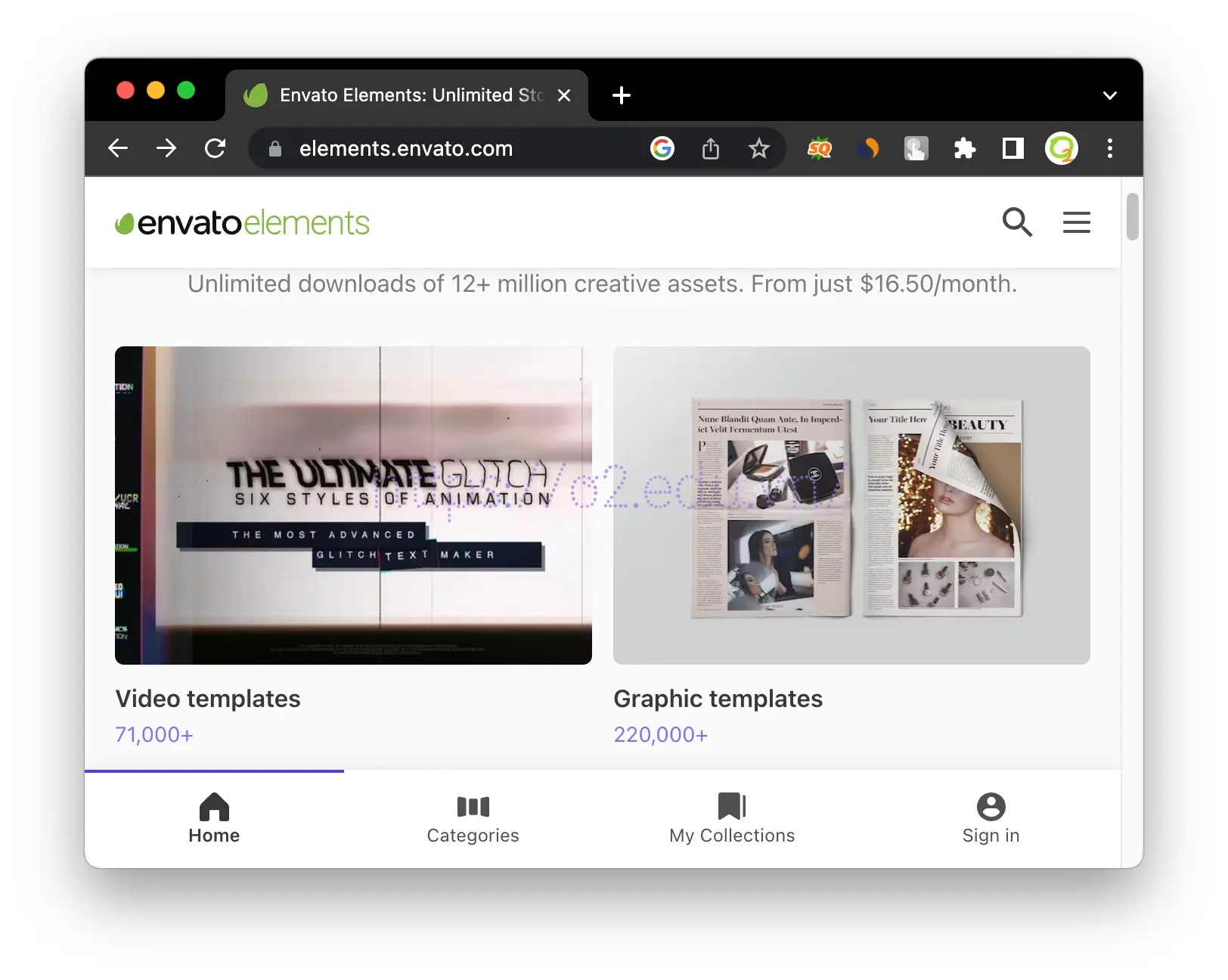
Task: Open the glitch video template thumbnail
Action: pyautogui.click(x=353, y=505)
